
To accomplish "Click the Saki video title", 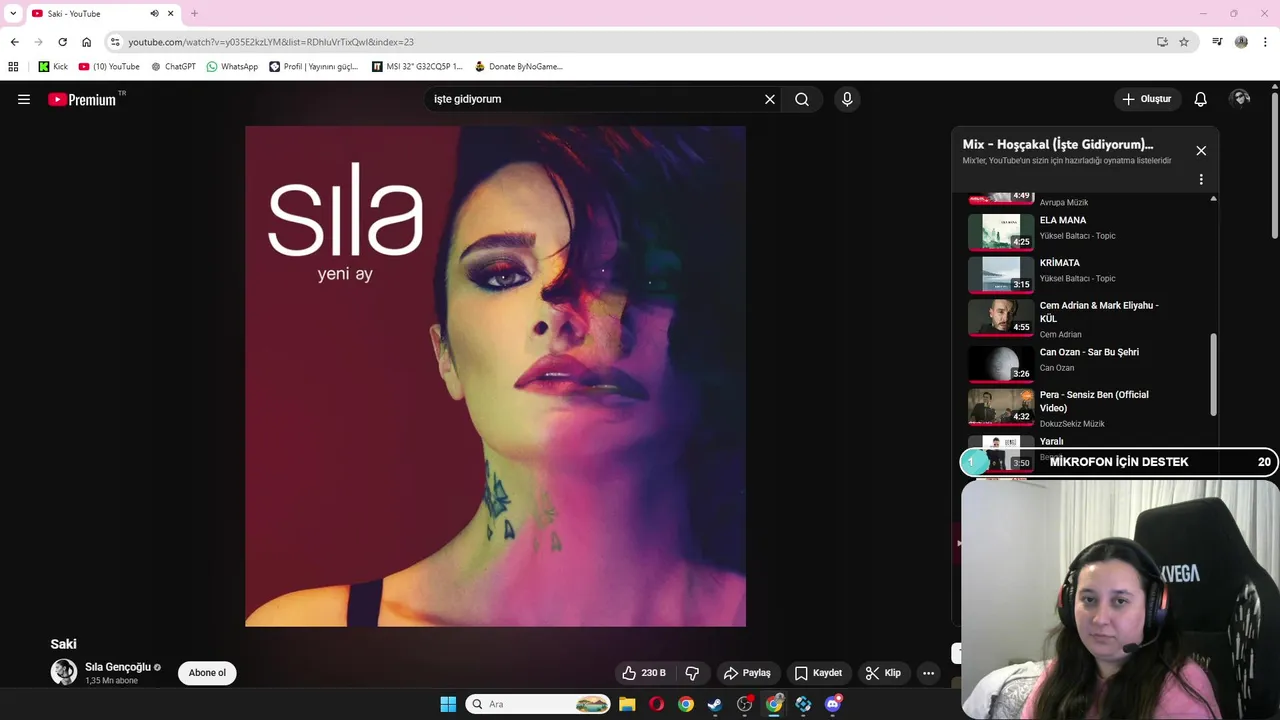I will tap(63, 644).
